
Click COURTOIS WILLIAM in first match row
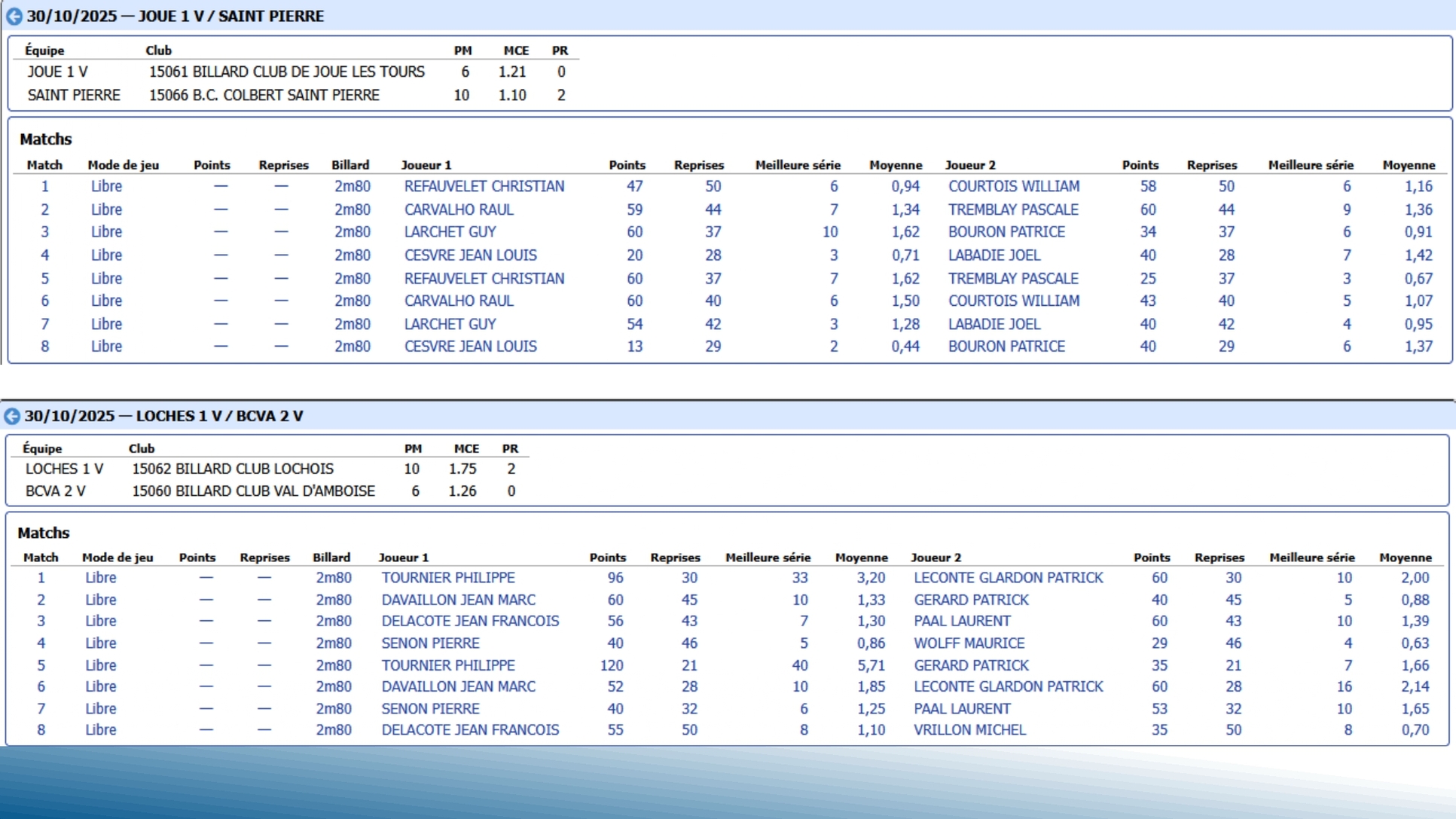[x=1013, y=186]
